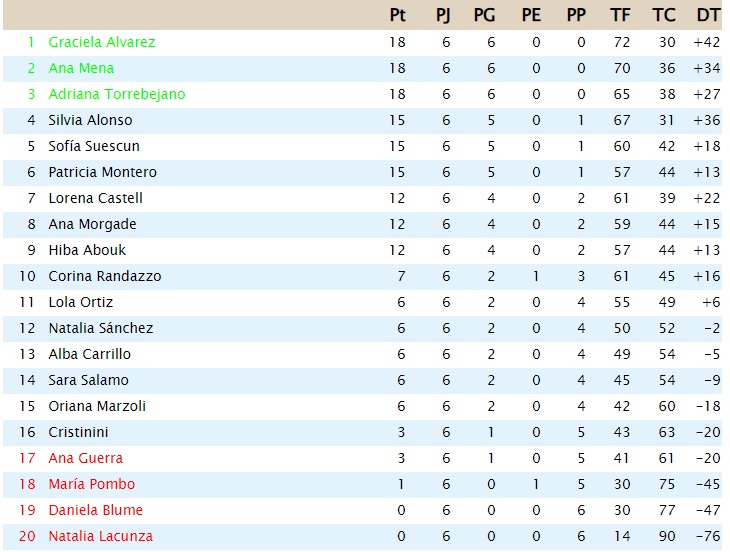The height and width of the screenshot is (552, 730).
Task: Click the TF column header
Action: 620,15
